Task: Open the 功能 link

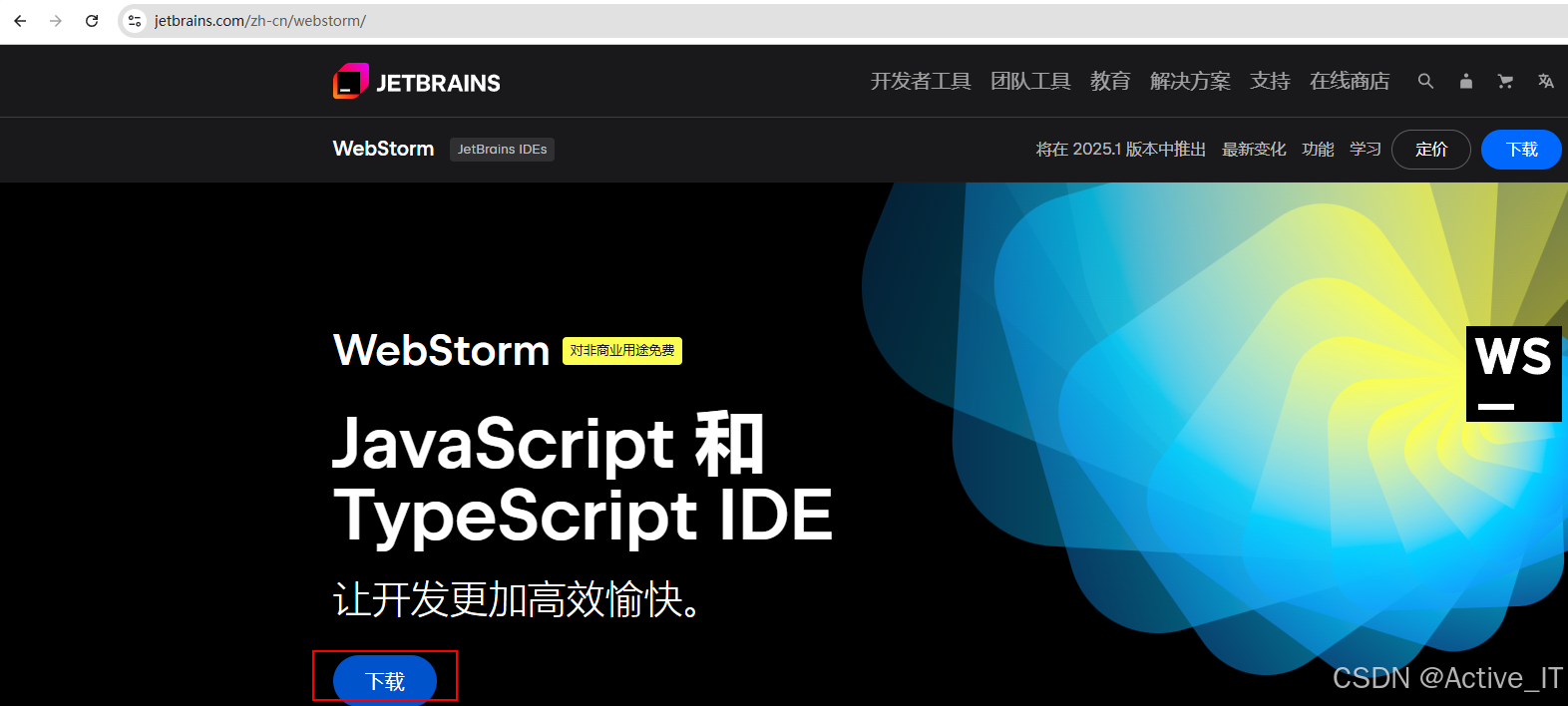Action: (1318, 150)
